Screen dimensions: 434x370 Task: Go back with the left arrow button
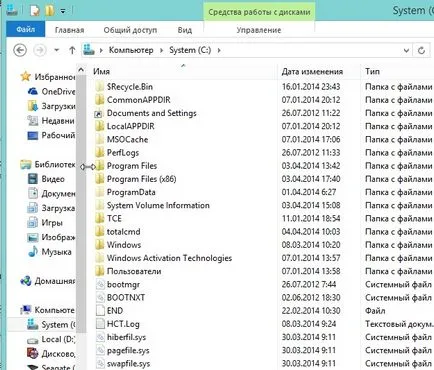point(20,50)
